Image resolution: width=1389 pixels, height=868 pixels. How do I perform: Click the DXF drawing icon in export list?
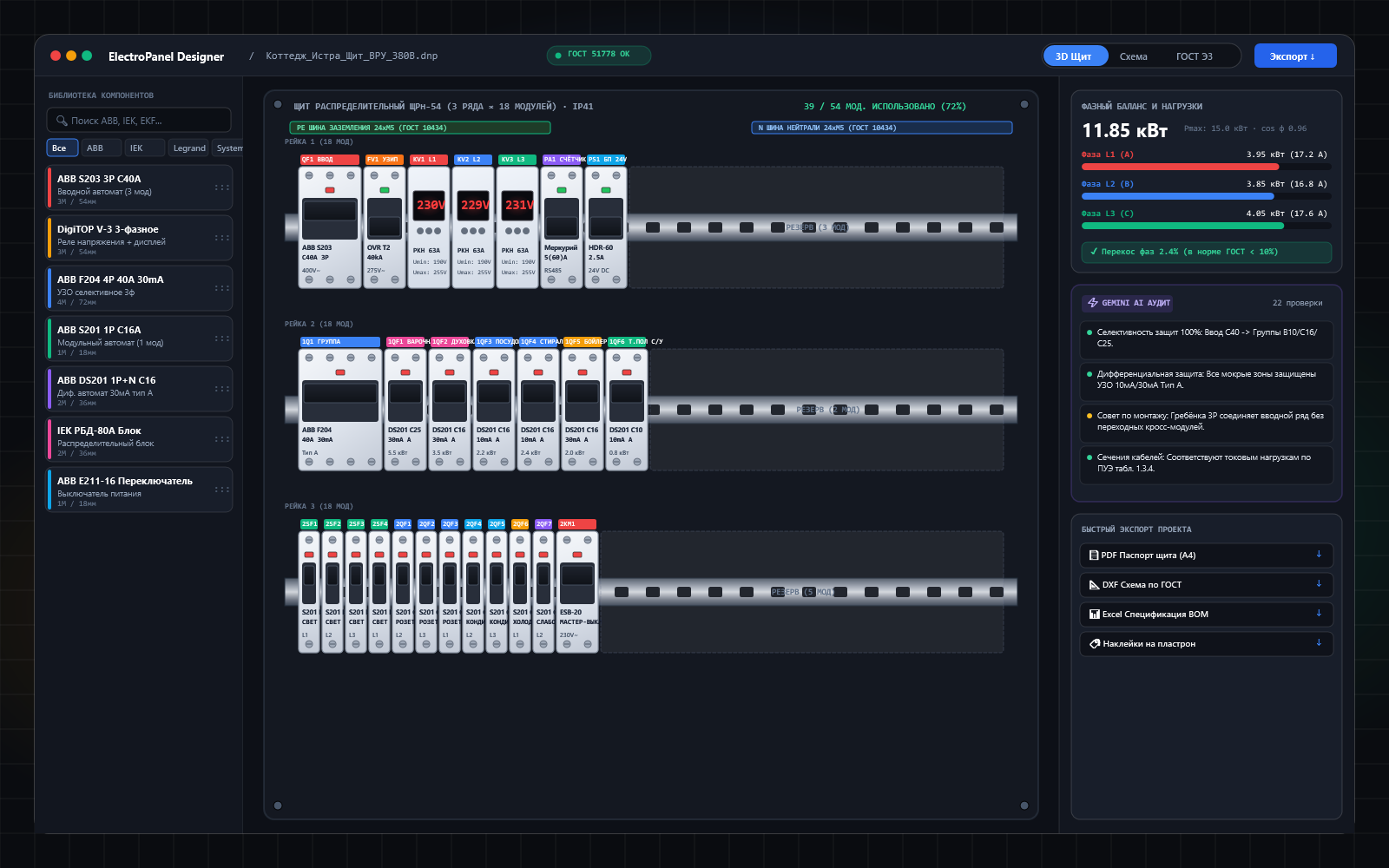coord(1094,585)
